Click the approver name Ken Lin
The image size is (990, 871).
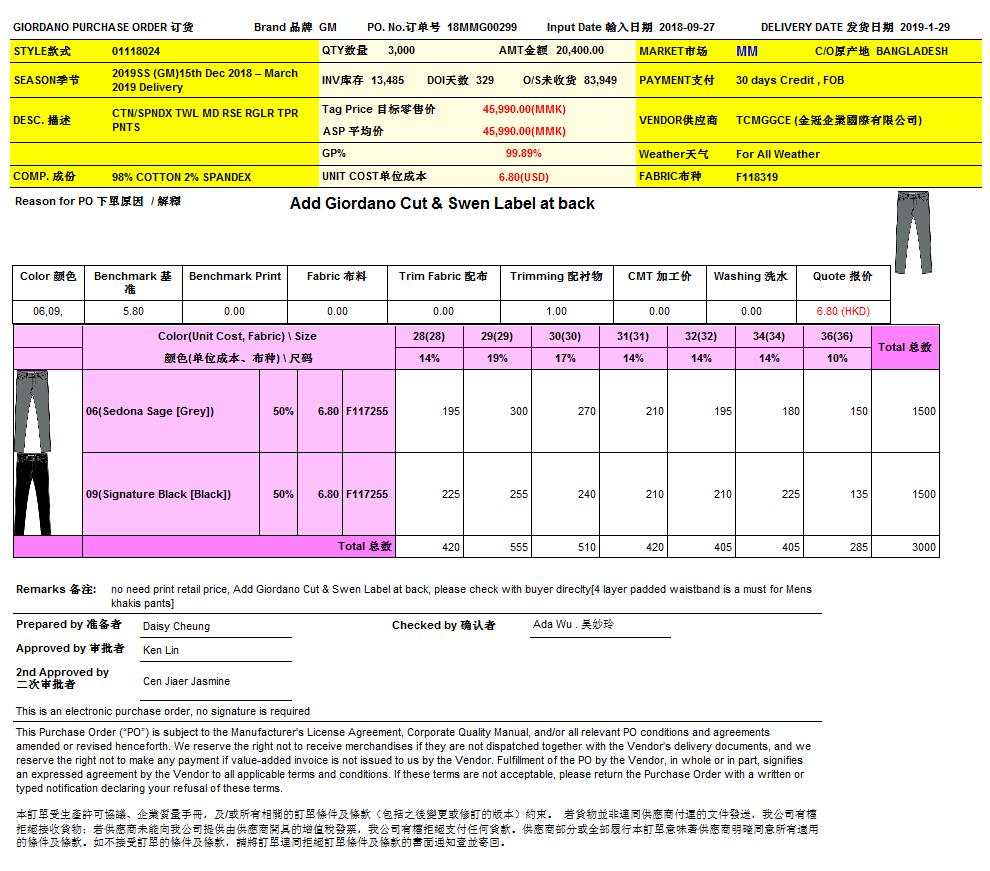pyautogui.click(x=162, y=650)
